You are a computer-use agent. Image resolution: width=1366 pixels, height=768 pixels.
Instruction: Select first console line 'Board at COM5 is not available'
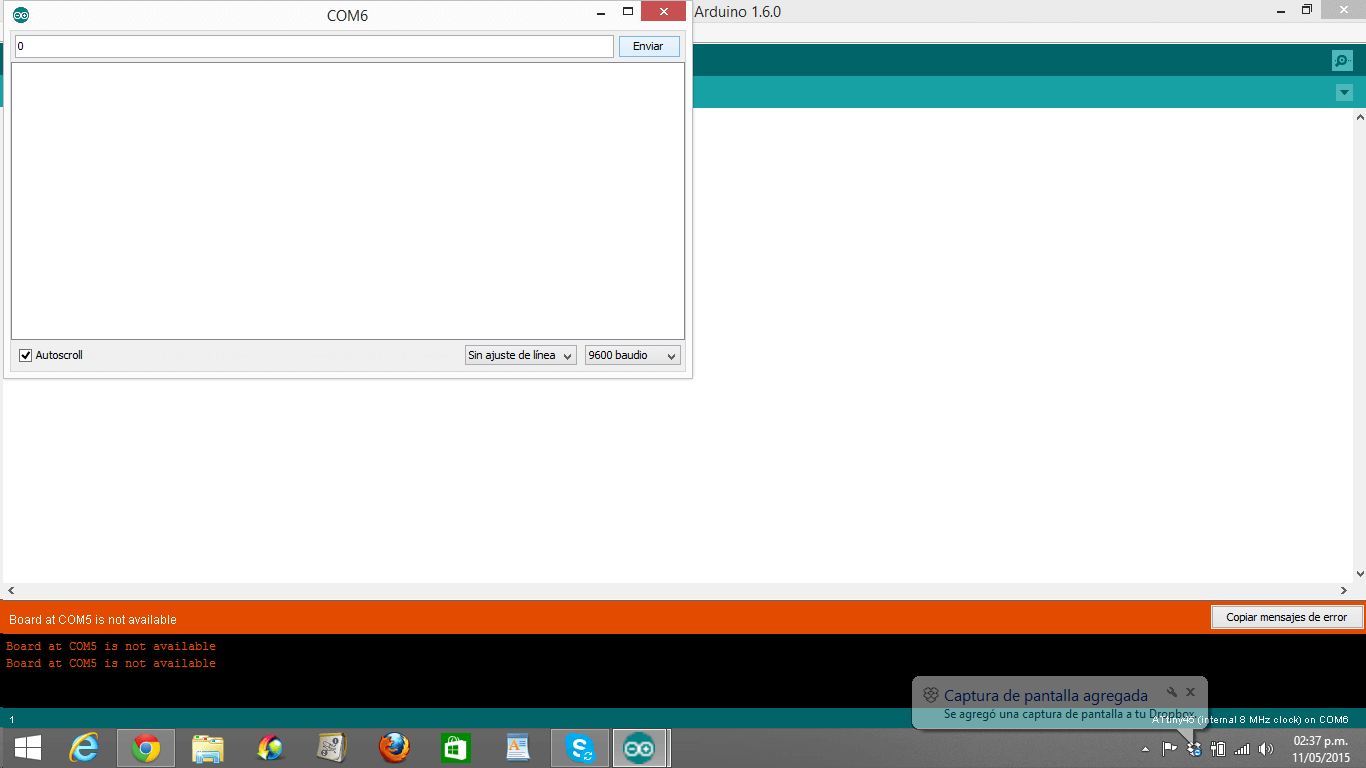(x=111, y=646)
